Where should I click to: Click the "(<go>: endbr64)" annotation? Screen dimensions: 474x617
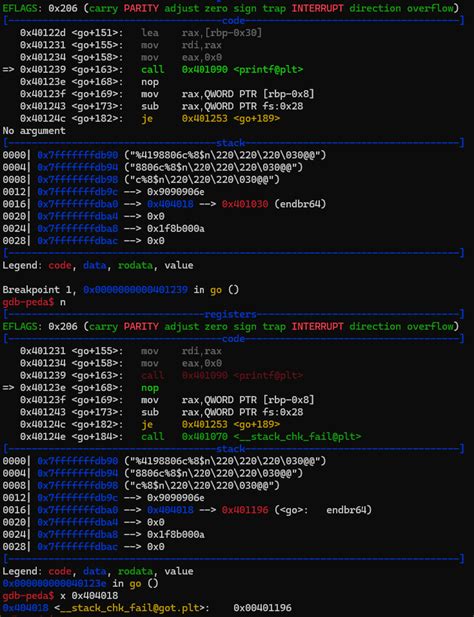click(x=323, y=510)
